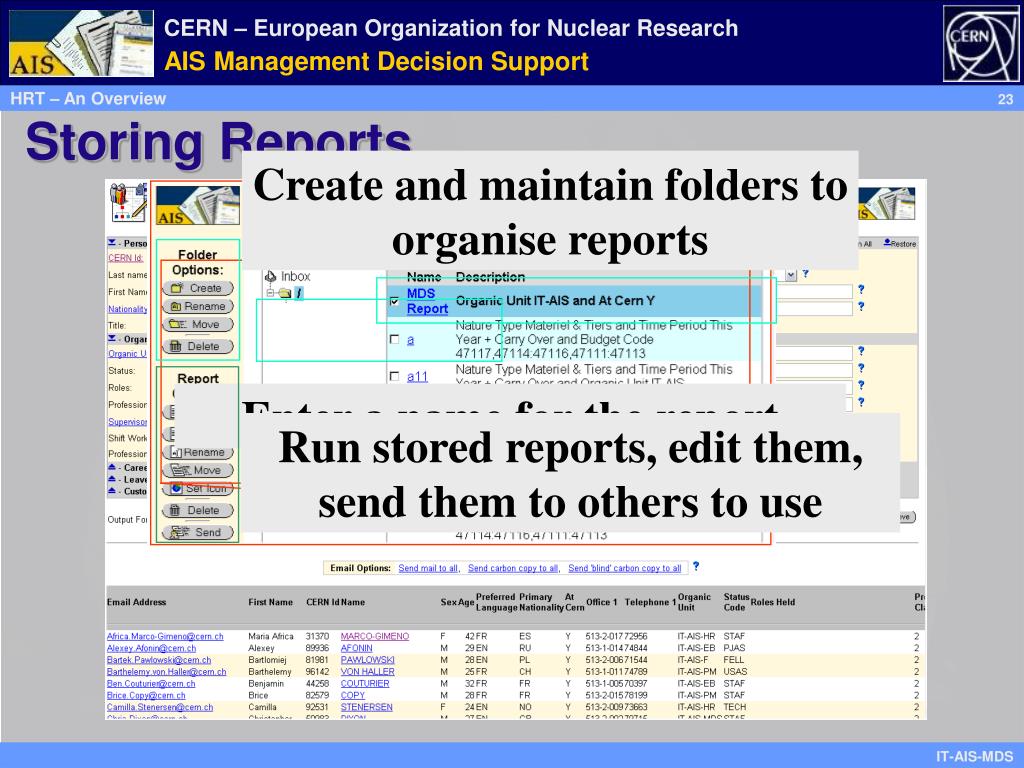The width and height of the screenshot is (1024, 768).
Task: Collapse the "Perso" section
Action: (x=112, y=243)
